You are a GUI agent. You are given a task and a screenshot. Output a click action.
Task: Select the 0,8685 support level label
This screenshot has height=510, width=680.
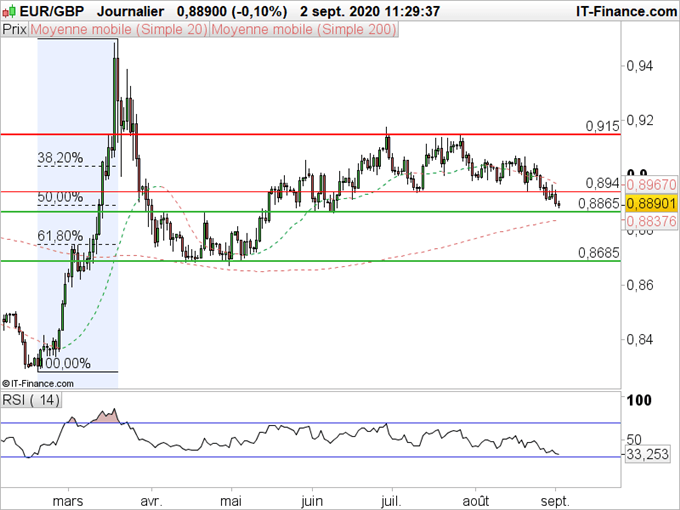599,252
